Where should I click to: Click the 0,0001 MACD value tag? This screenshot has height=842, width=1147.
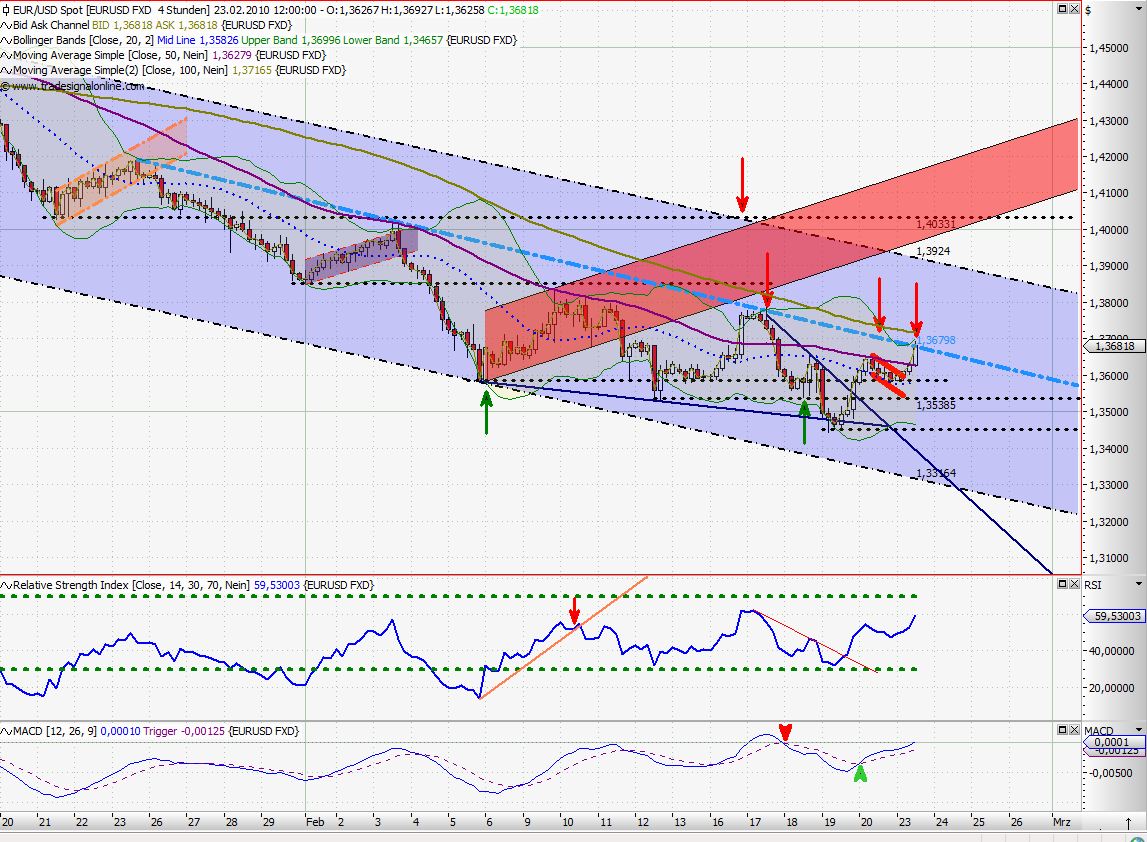click(x=1115, y=742)
